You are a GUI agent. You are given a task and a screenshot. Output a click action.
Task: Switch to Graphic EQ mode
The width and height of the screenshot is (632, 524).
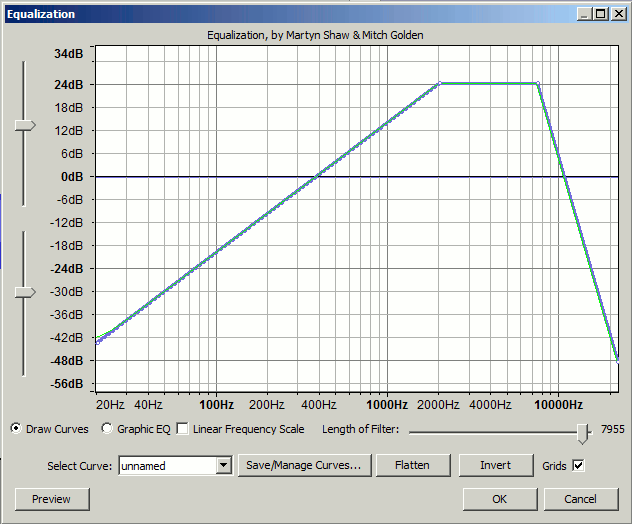(107, 429)
